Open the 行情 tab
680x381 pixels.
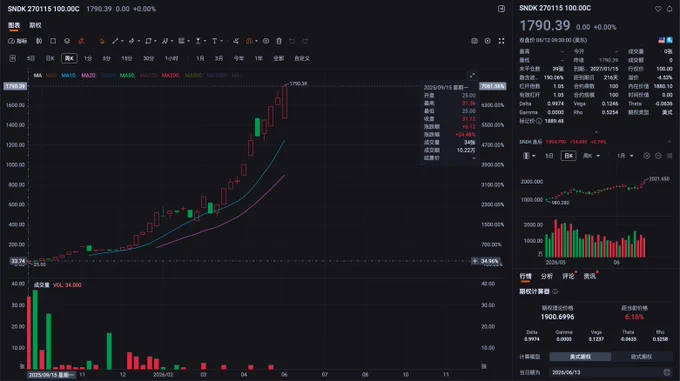tap(525, 276)
